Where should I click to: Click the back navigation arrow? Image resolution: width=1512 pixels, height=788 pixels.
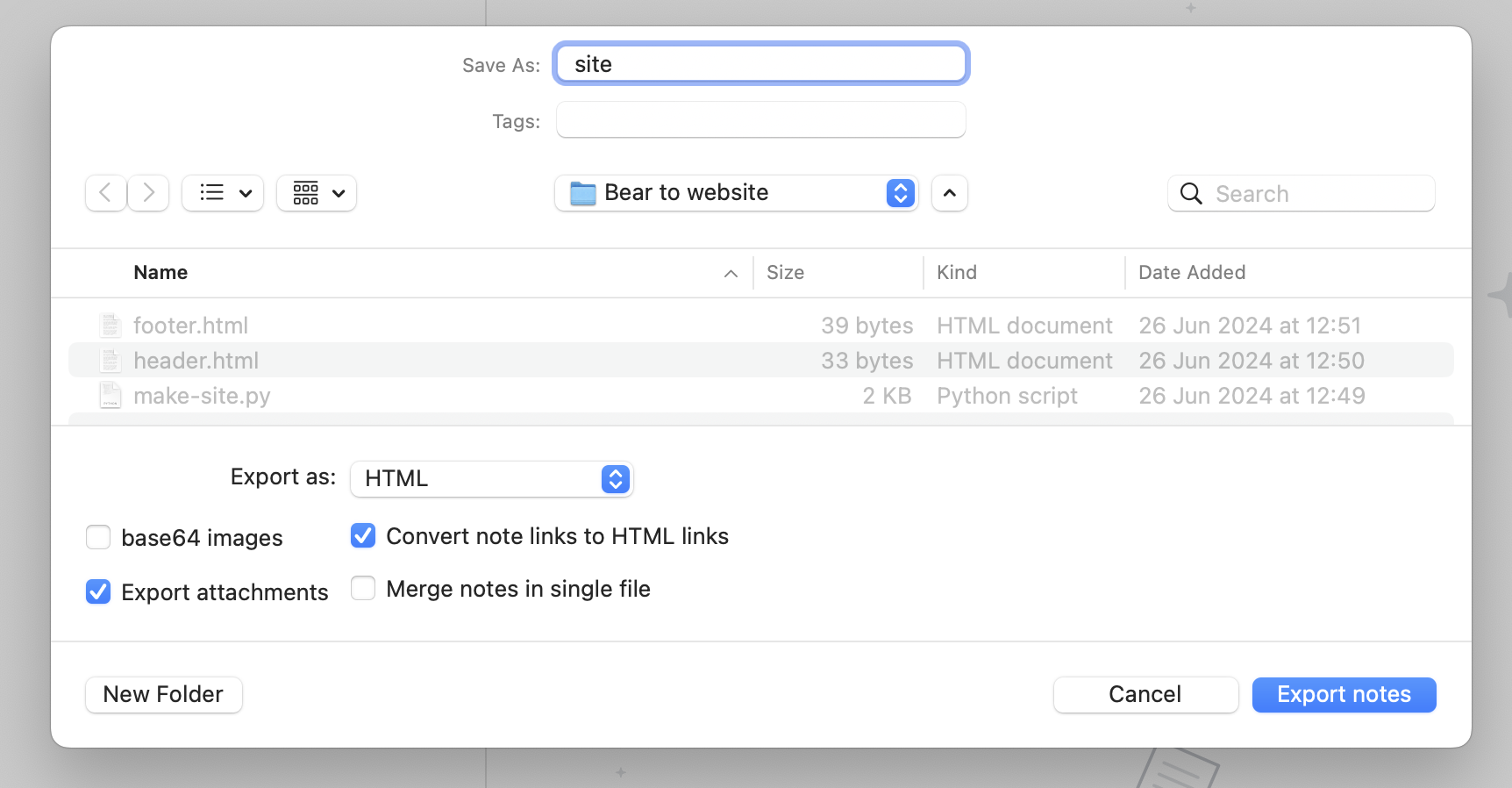(x=105, y=193)
